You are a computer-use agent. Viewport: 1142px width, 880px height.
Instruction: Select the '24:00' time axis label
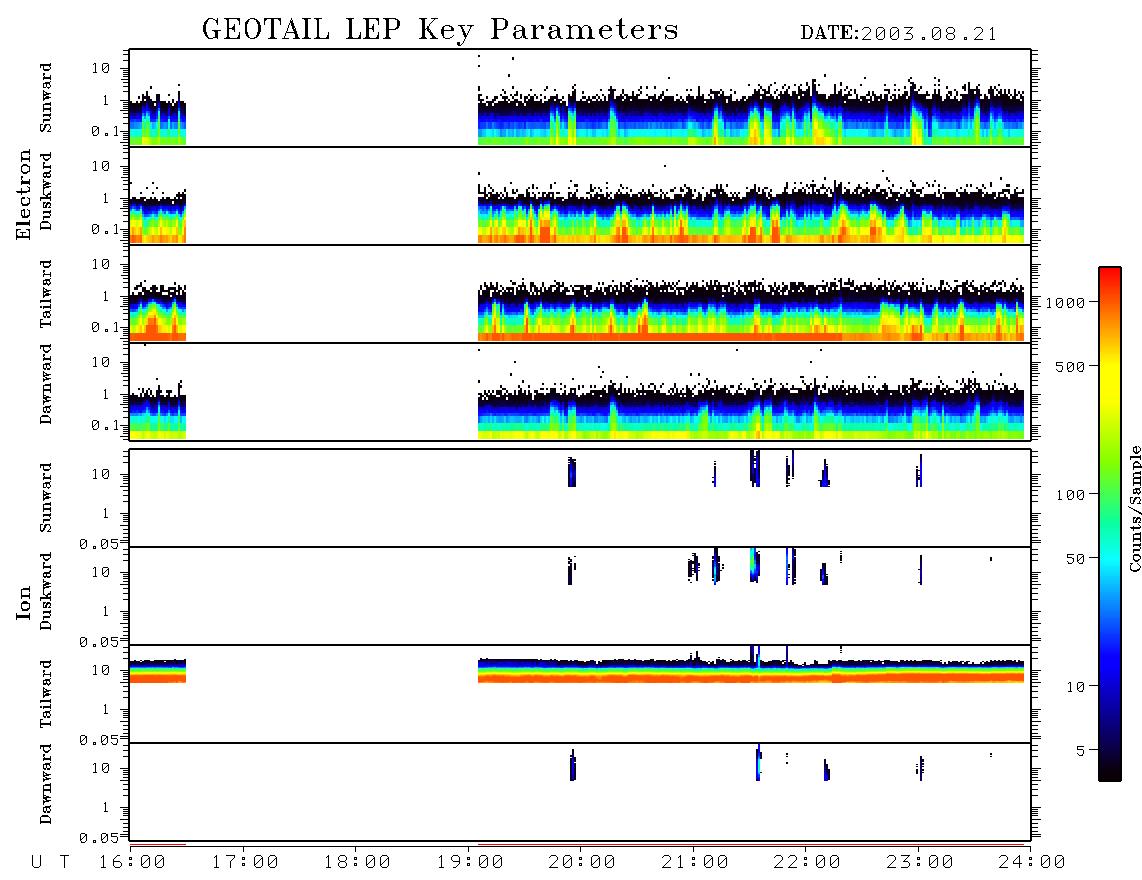tap(1032, 863)
